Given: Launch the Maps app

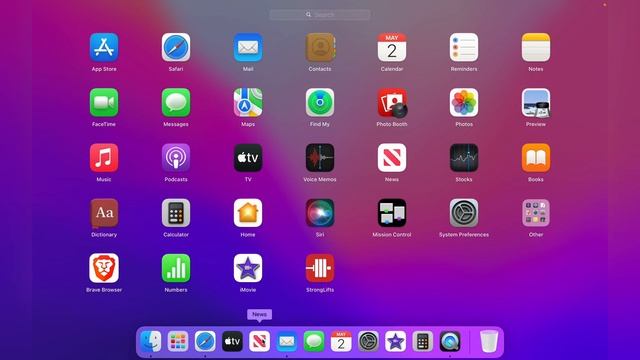Looking at the screenshot, I should 248,102.
